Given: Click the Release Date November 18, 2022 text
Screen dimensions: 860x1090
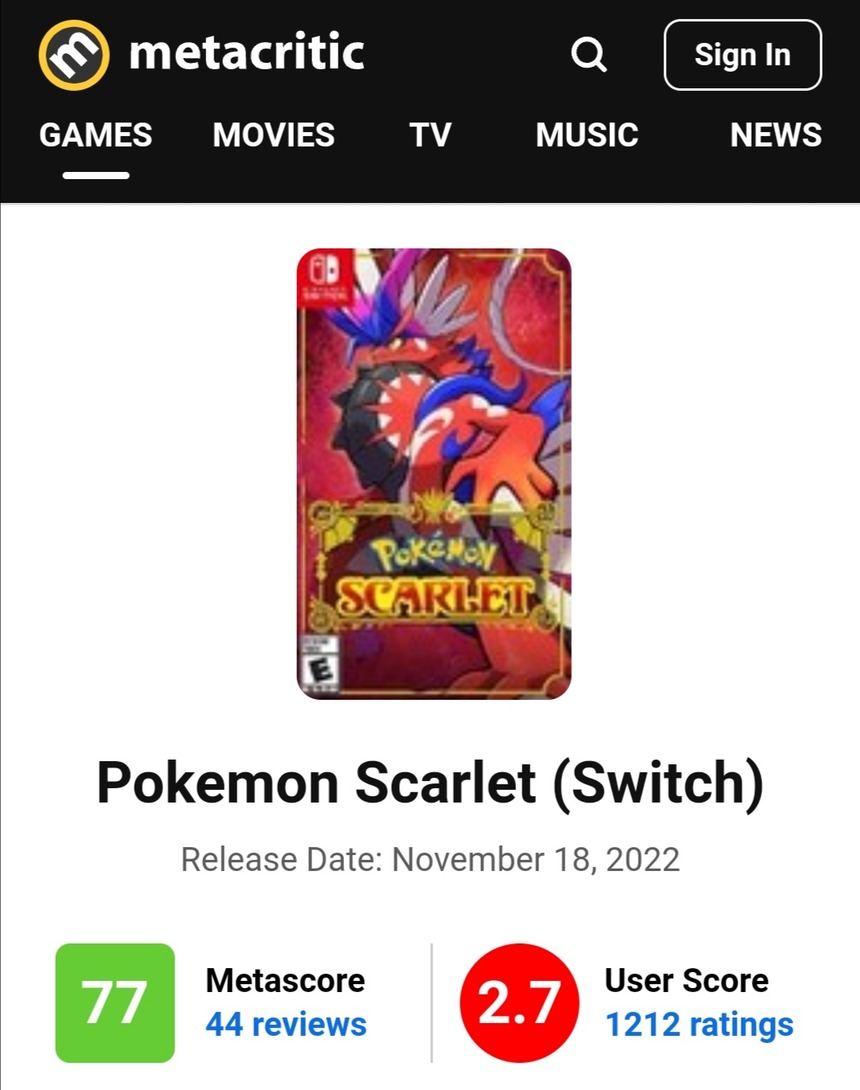Looking at the screenshot, I should pyautogui.click(x=430, y=859).
